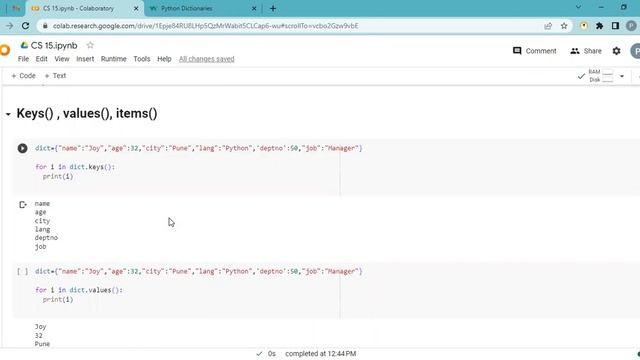640x360 pixels.
Task: Collapse the Keys(), values(), items() section
Action: pyautogui.click(x=8, y=114)
